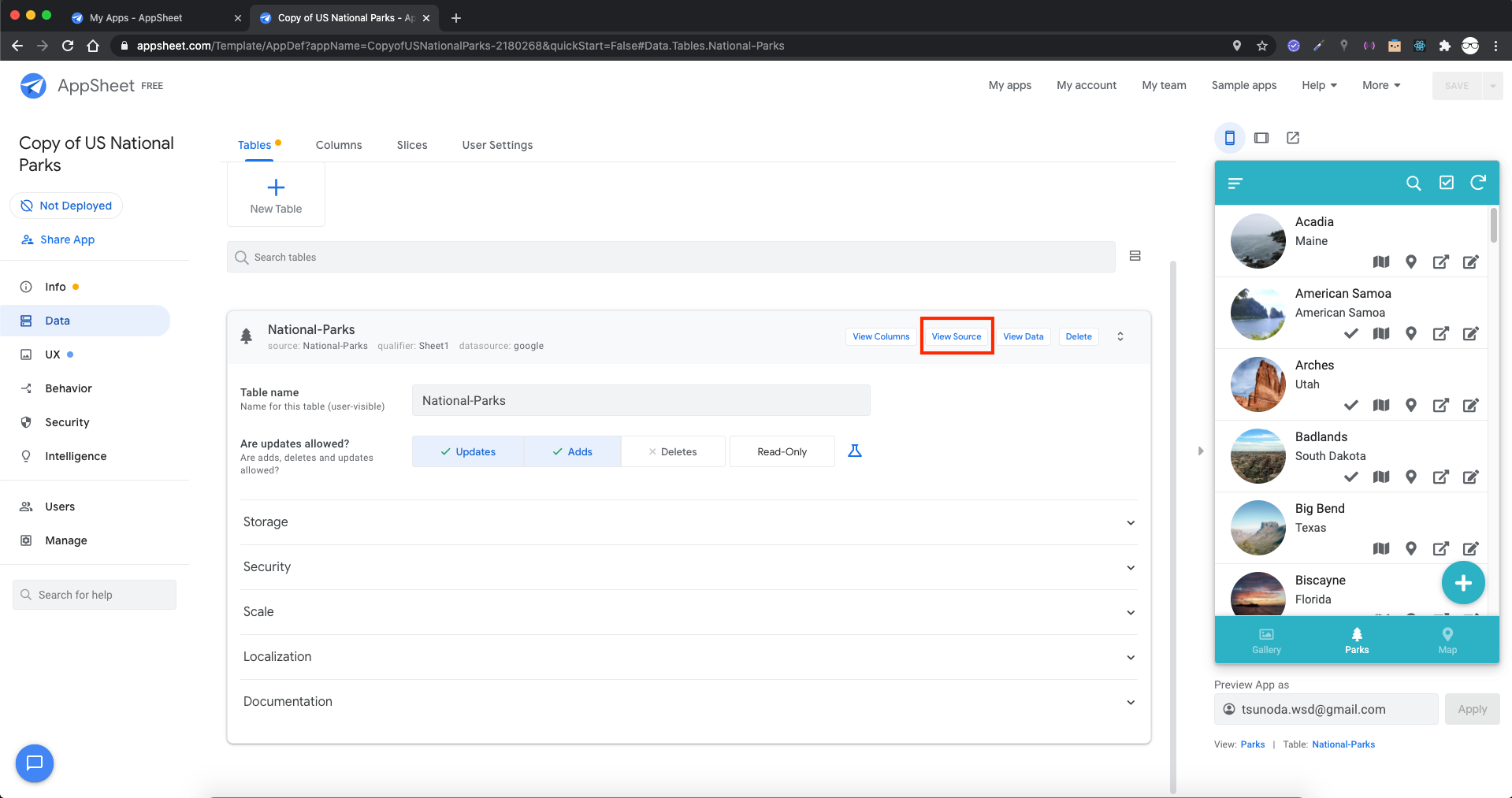Expand the Storage section
Image resolution: width=1512 pixels, height=798 pixels.
(689, 522)
